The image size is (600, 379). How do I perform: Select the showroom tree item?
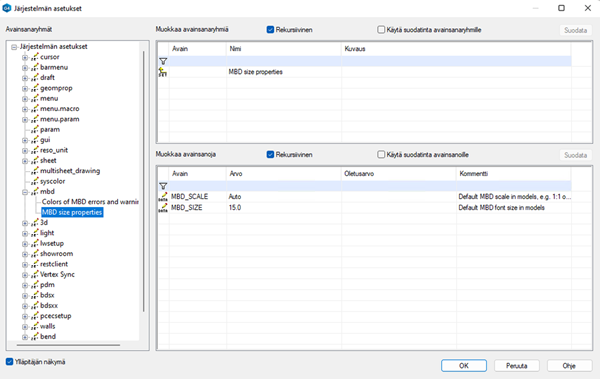[x=56, y=254]
